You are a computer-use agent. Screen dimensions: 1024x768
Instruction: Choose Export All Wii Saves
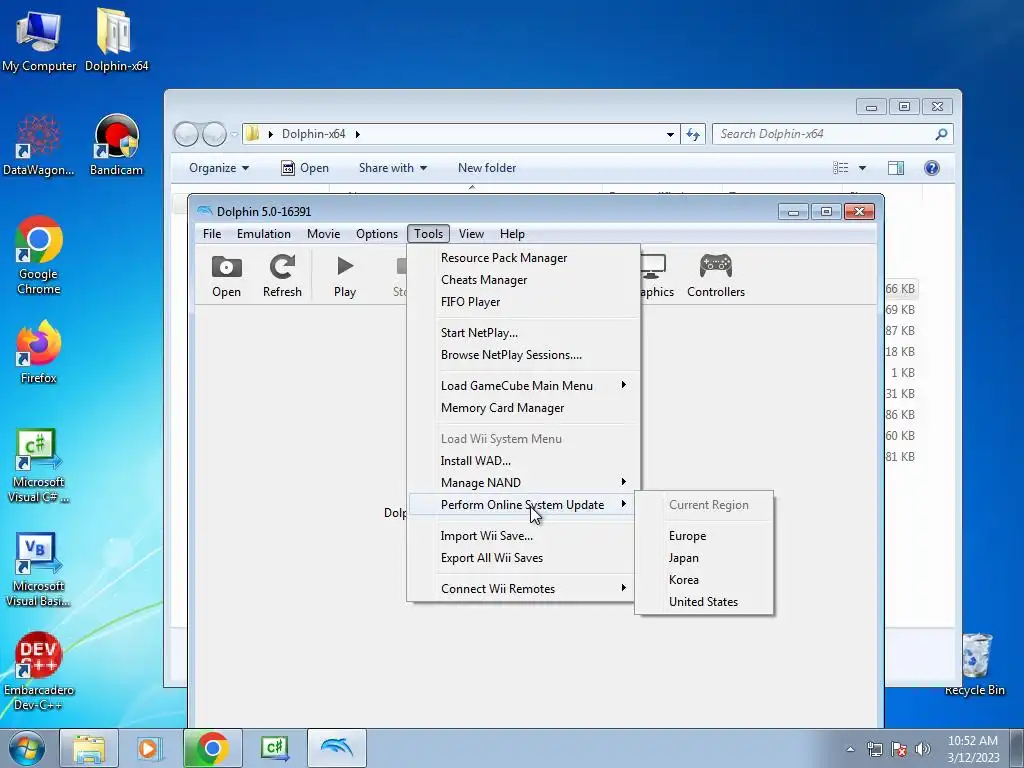521,558
